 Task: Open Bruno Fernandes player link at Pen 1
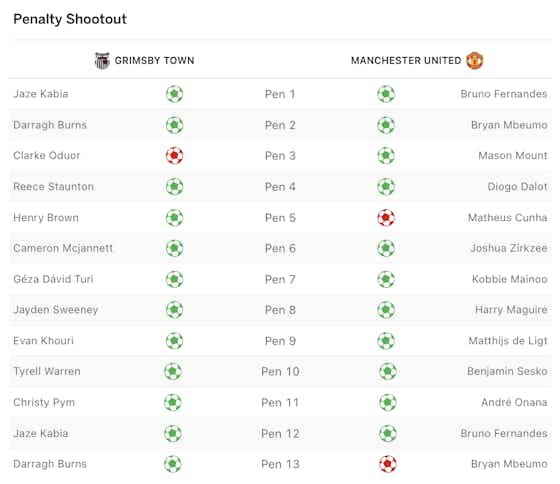point(504,94)
